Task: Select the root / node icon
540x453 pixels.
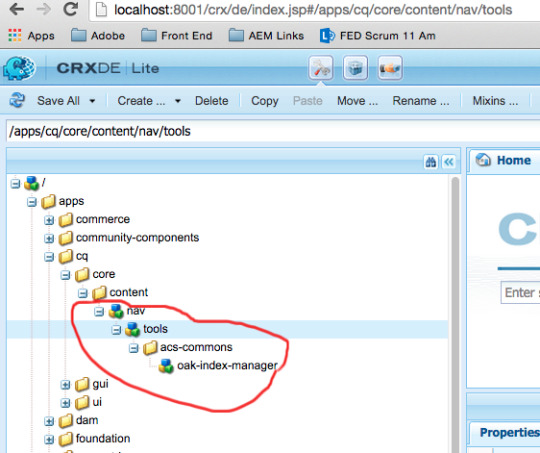Action: [31, 183]
